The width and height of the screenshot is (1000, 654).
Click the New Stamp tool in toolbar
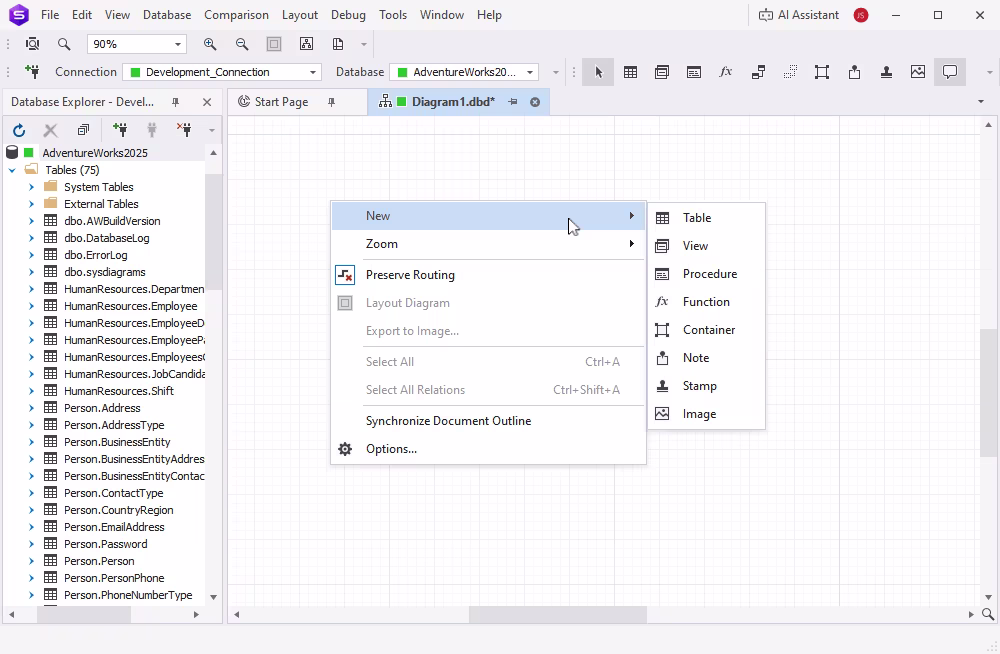click(886, 72)
